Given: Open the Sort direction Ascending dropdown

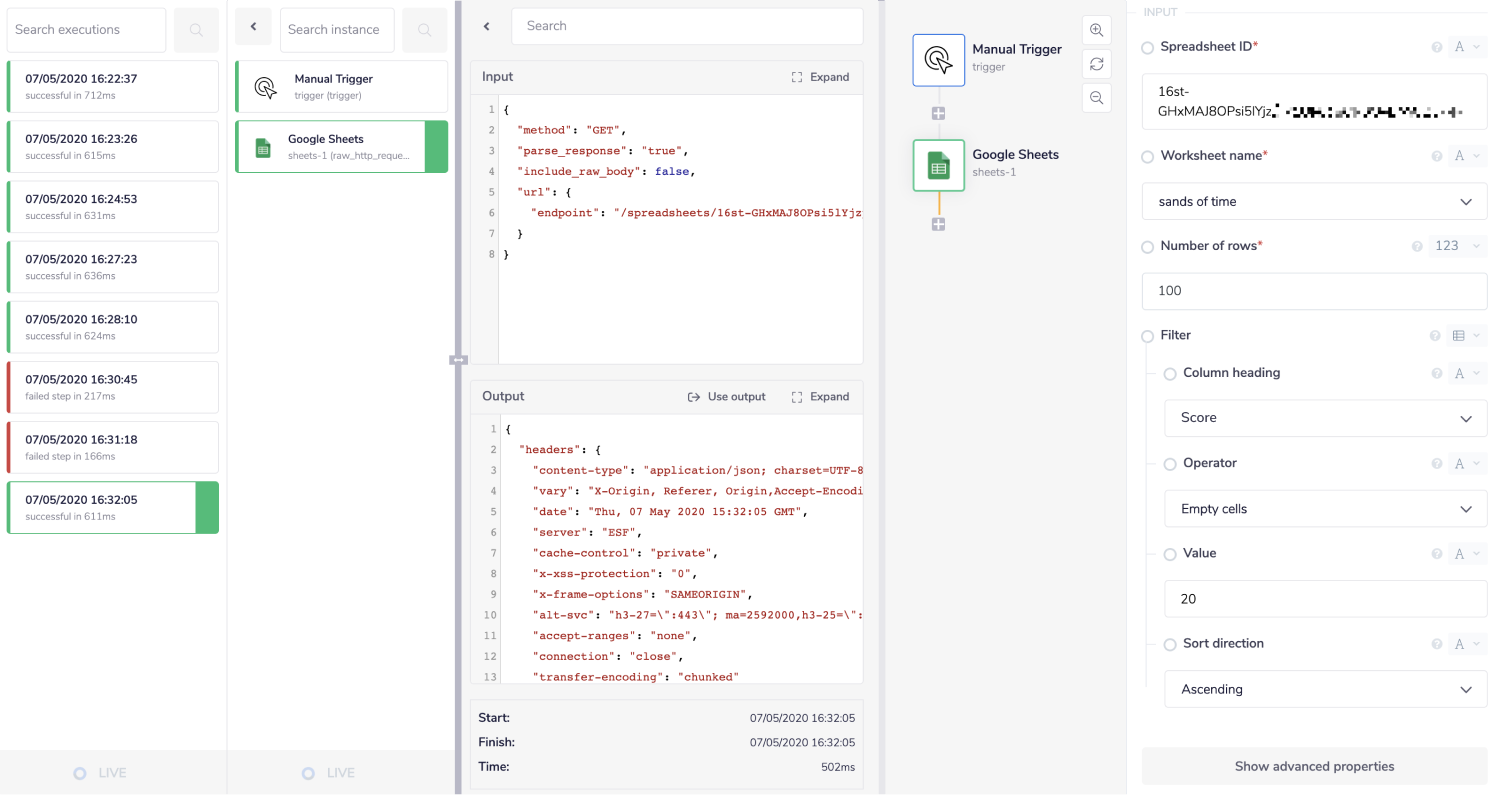Looking at the screenshot, I should 1325,689.
